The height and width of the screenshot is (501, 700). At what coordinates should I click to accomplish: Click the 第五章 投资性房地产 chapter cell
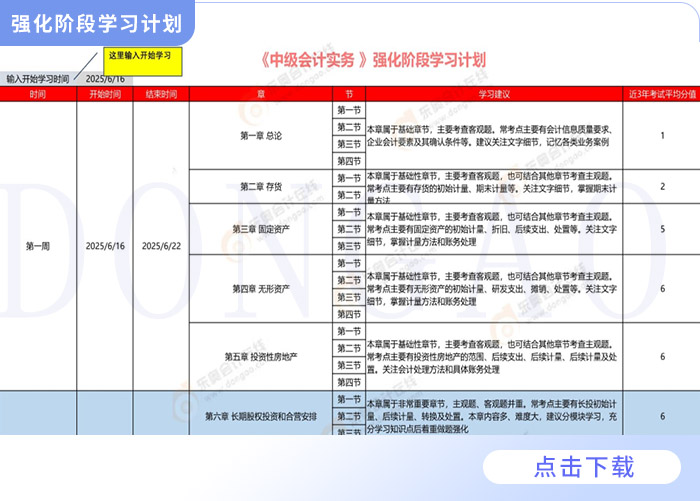(x=261, y=356)
